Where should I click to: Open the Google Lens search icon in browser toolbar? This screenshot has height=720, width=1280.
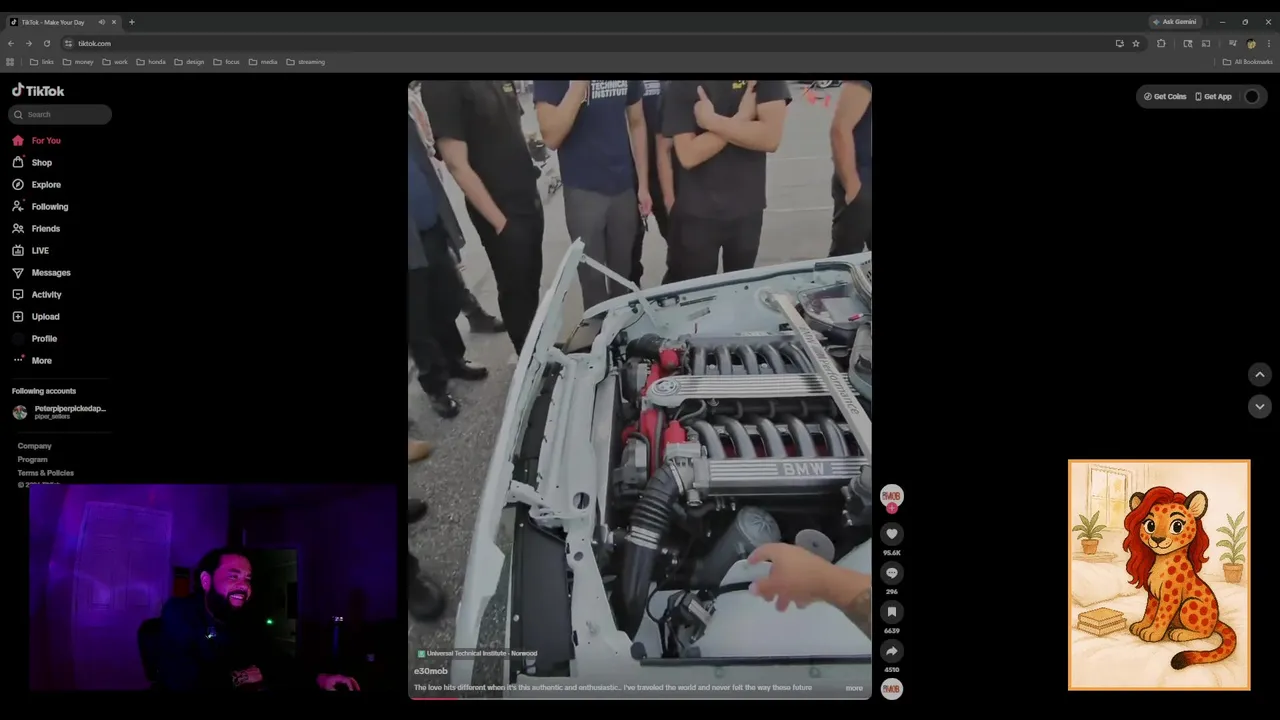1187,43
